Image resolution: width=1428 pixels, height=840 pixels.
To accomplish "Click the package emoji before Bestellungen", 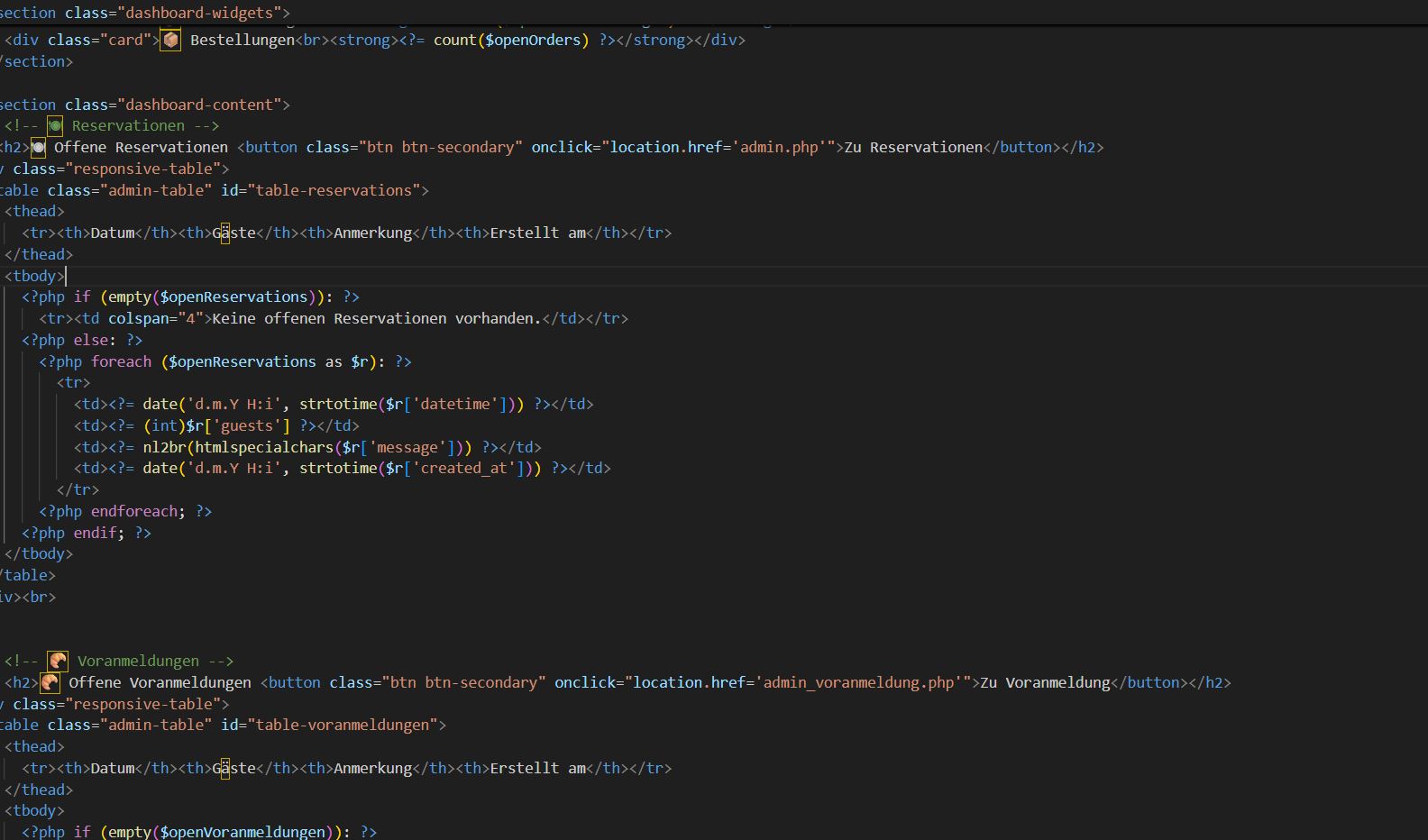I will tap(170, 41).
